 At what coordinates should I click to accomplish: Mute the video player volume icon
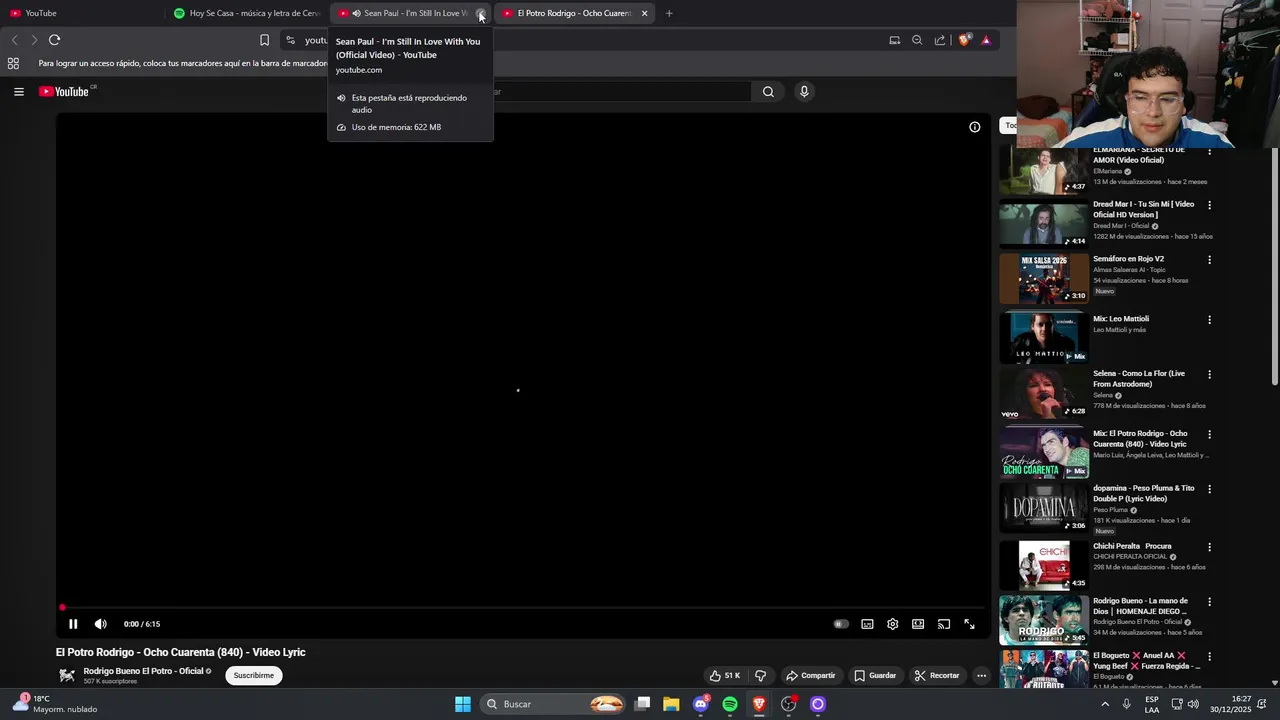100,624
